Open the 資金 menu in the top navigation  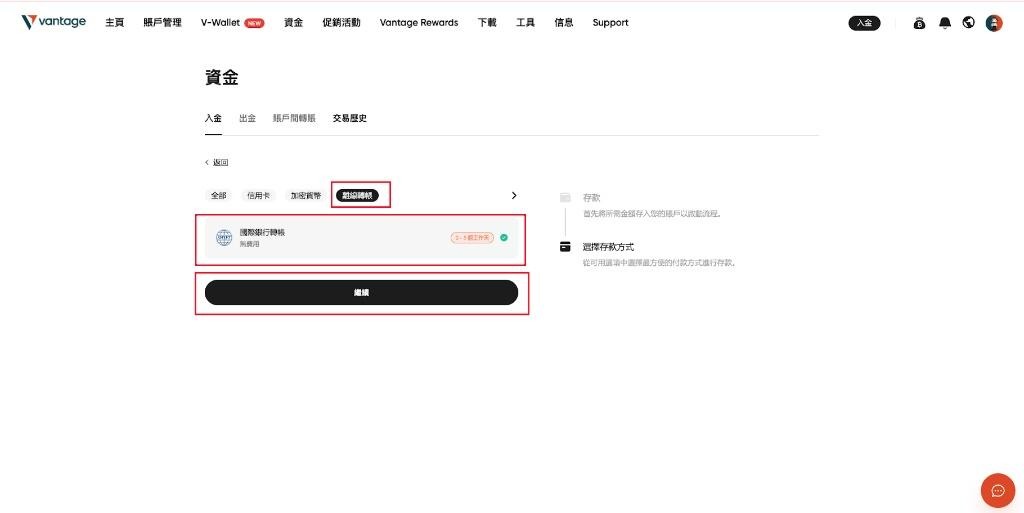tap(293, 23)
